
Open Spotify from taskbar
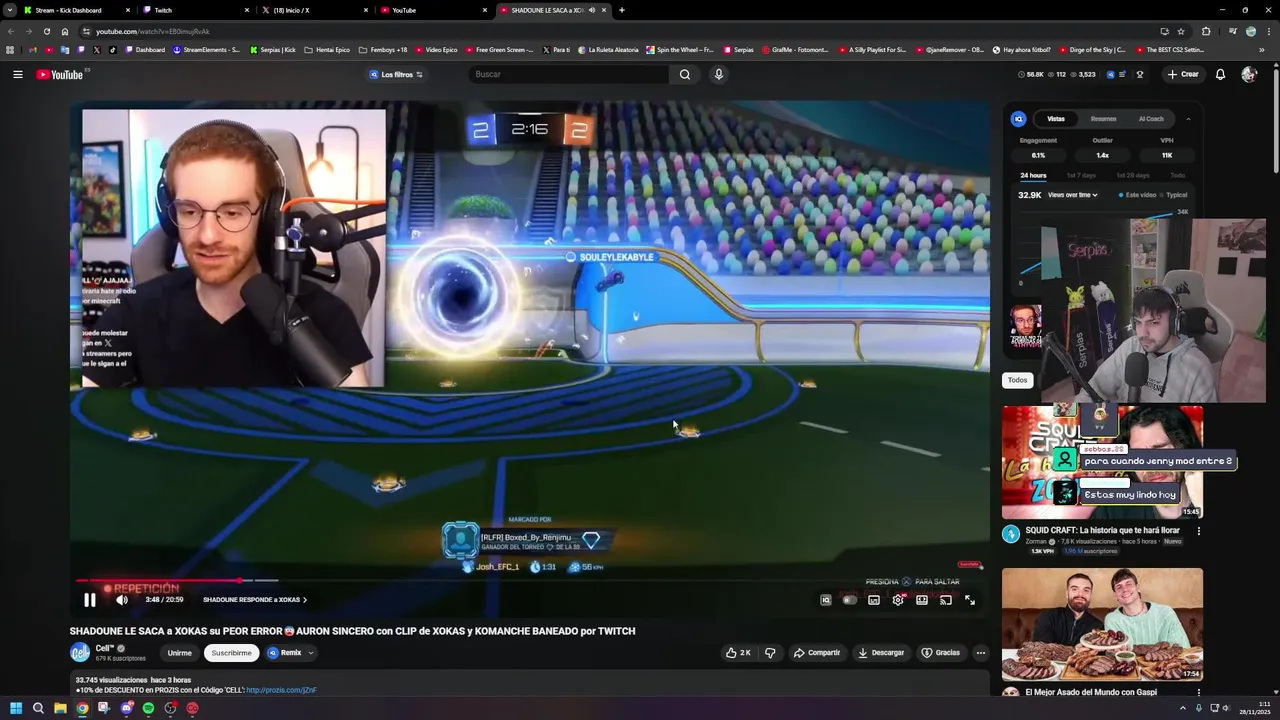(x=148, y=708)
